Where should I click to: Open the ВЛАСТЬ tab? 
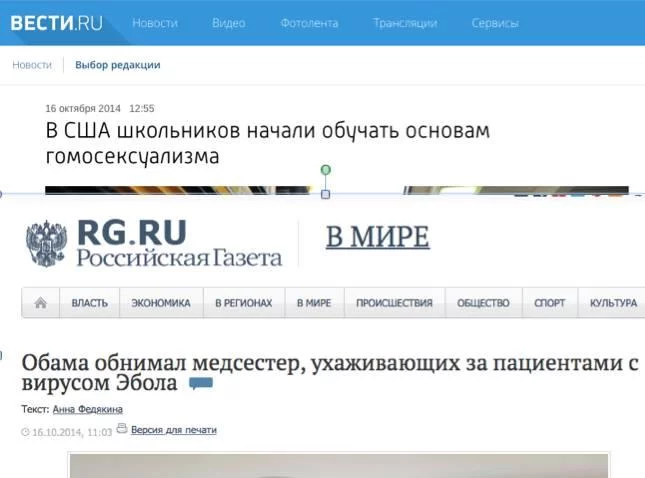tap(90, 303)
